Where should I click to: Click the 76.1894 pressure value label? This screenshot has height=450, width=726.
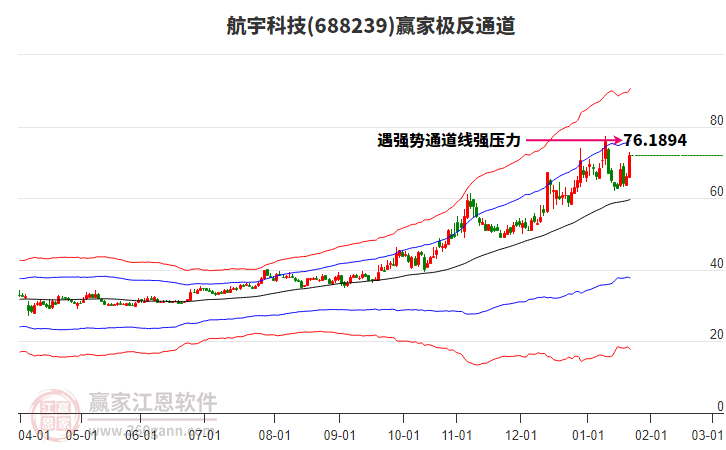click(655, 140)
